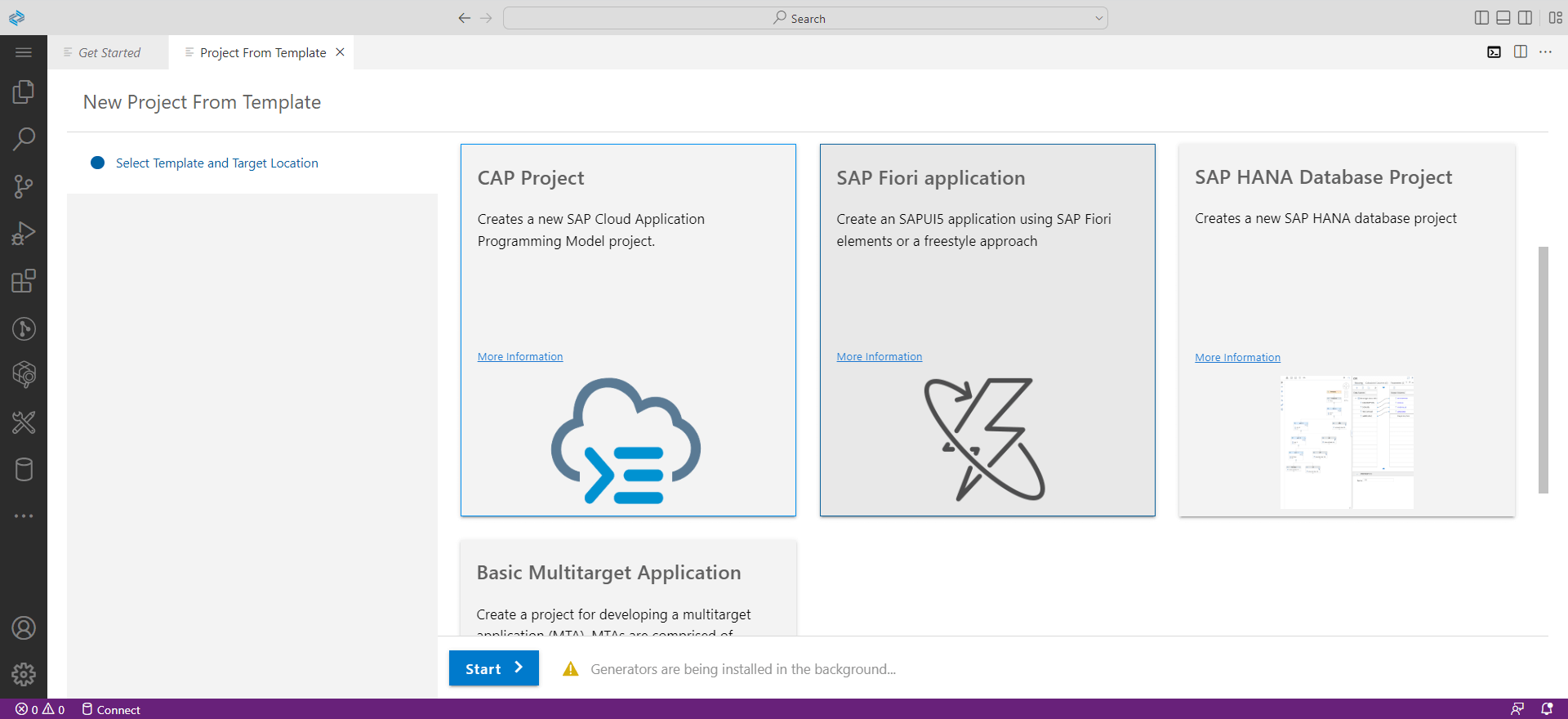This screenshot has width=1568, height=719.
Task: Click the Search command center field
Action: [805, 18]
